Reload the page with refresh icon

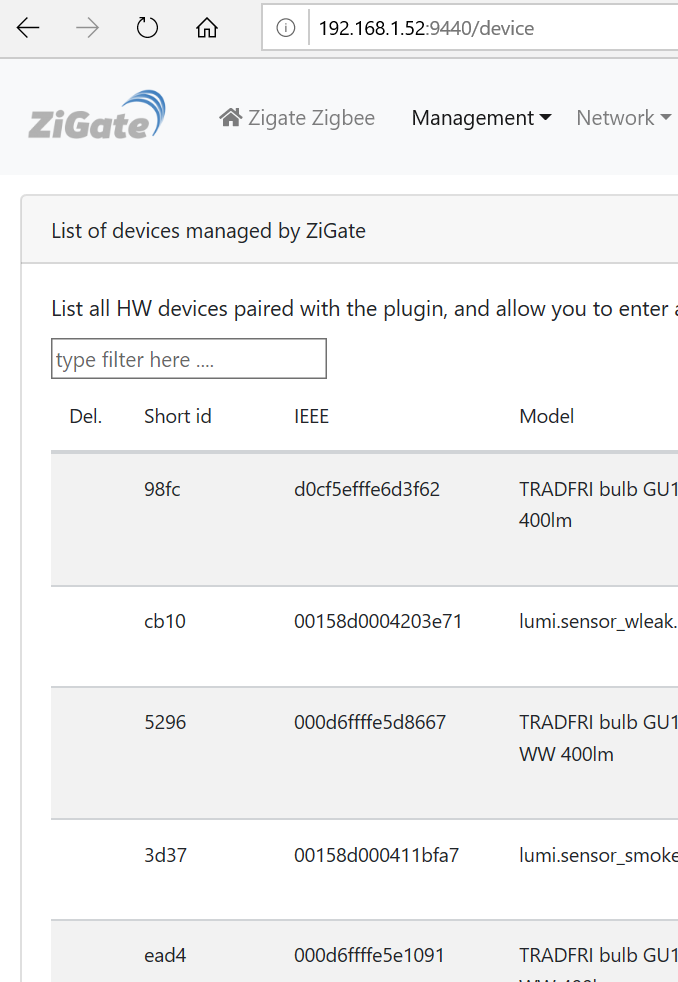(x=147, y=28)
